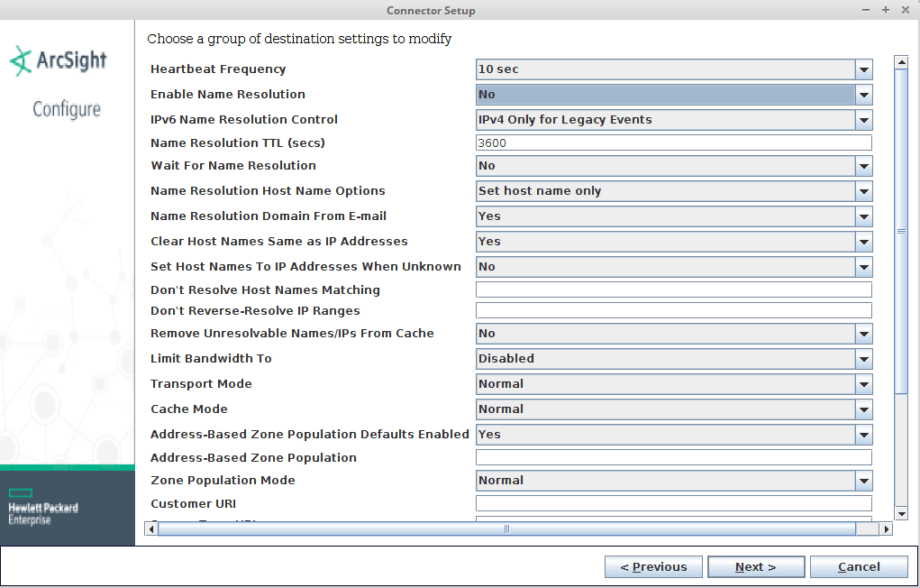The image size is (920, 588).
Task: Proceed with the Next button
Action: click(x=755, y=567)
